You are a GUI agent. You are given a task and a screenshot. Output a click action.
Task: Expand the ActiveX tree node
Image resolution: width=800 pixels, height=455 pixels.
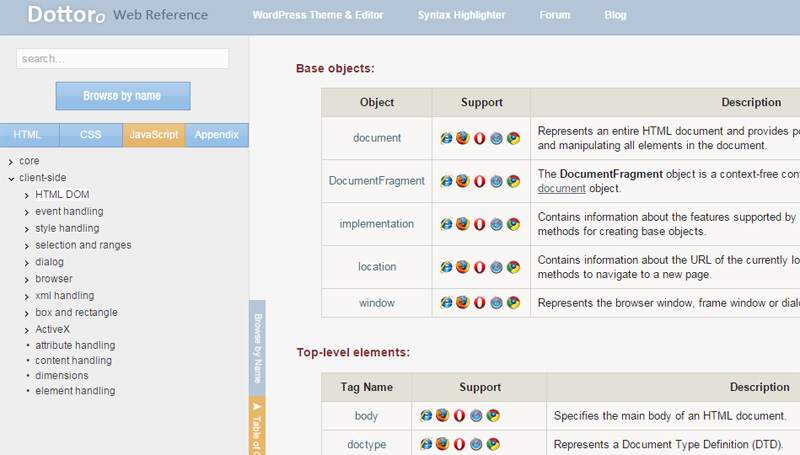pos(27,329)
